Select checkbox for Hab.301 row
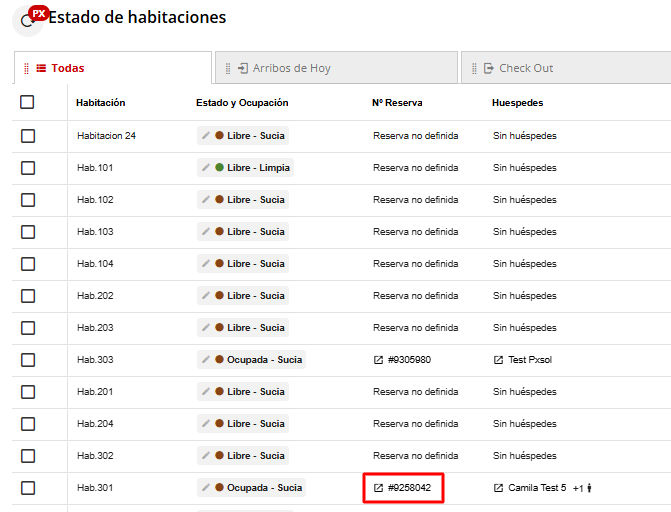The width and height of the screenshot is (671, 512). click(28, 488)
